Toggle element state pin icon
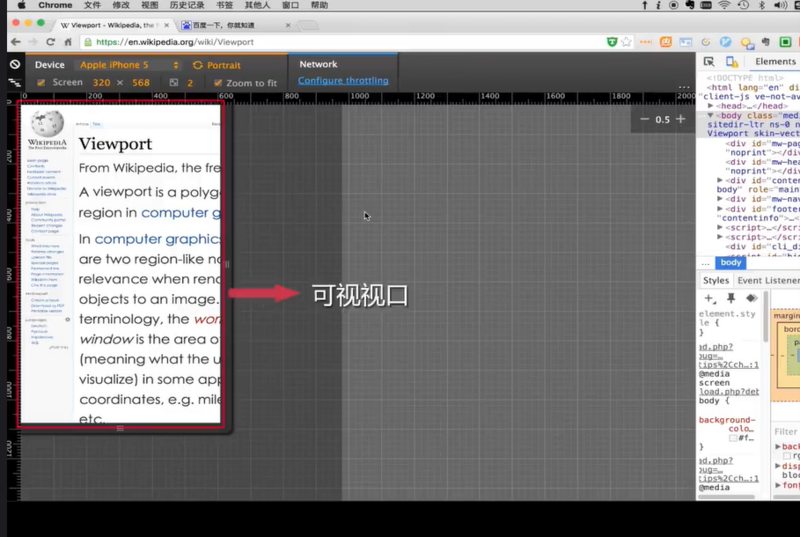 (x=731, y=298)
